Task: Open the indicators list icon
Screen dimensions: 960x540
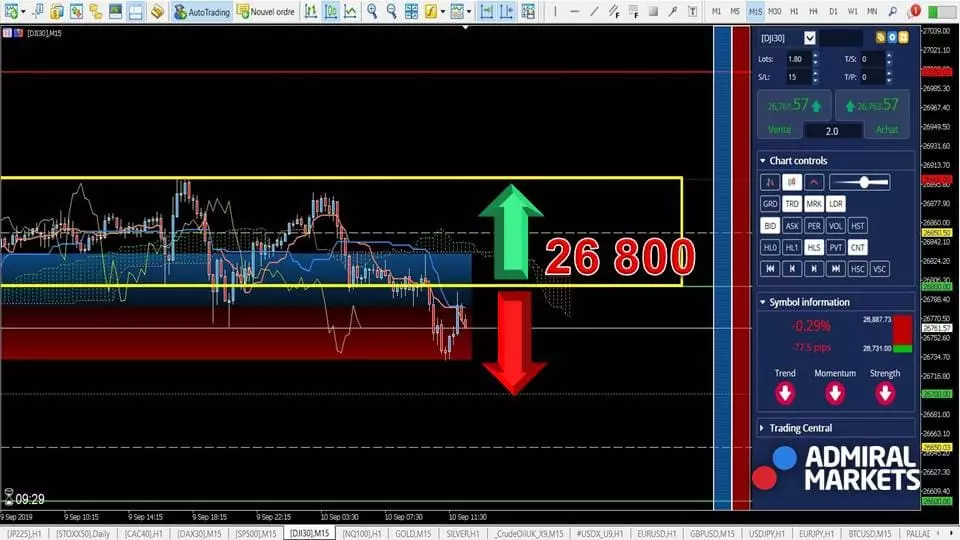Action: tap(431, 11)
